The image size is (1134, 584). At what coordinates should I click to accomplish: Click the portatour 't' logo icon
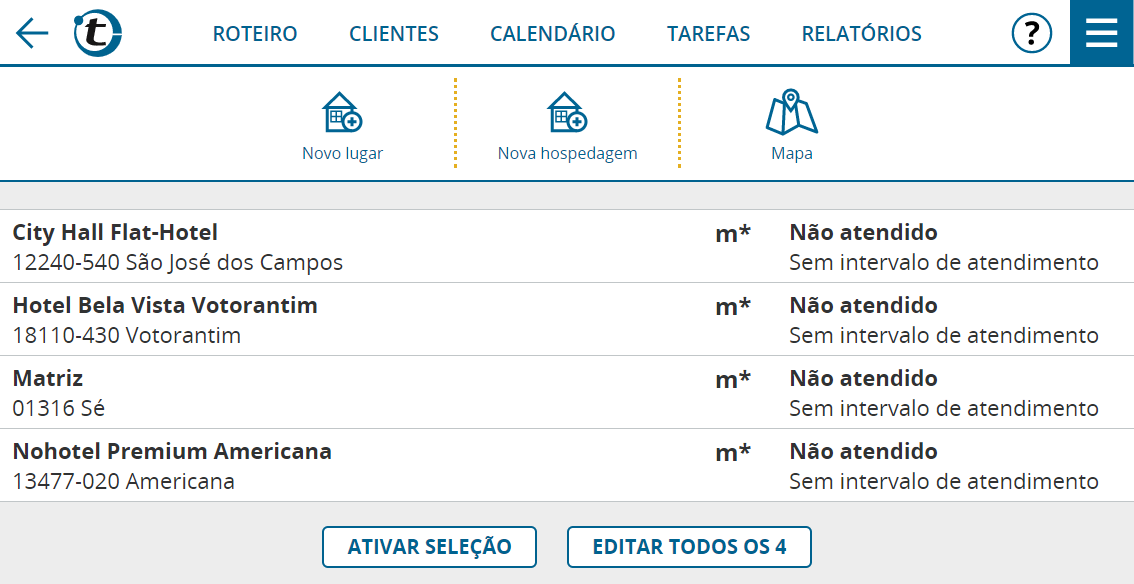98,33
